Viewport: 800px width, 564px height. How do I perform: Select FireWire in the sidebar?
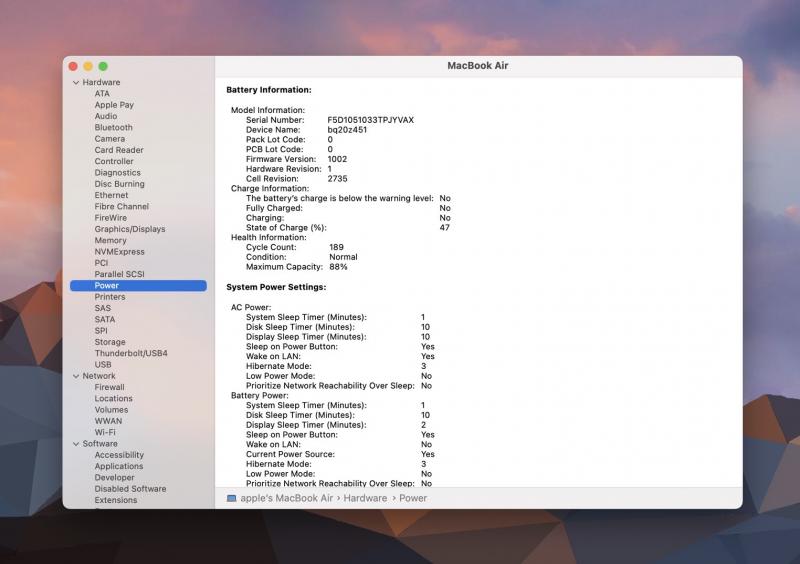coord(111,217)
